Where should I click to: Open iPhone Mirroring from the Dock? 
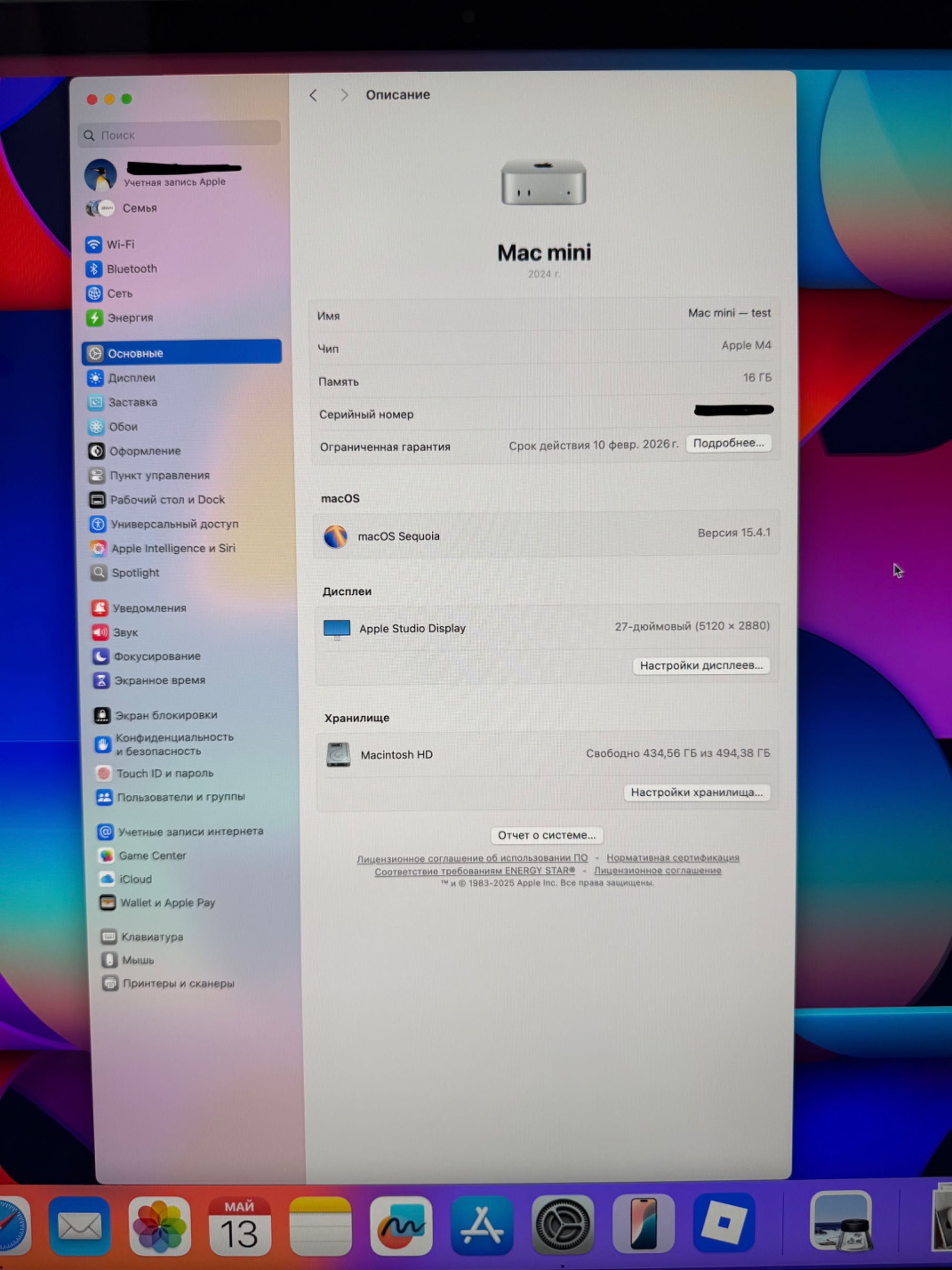pyautogui.click(x=644, y=1223)
